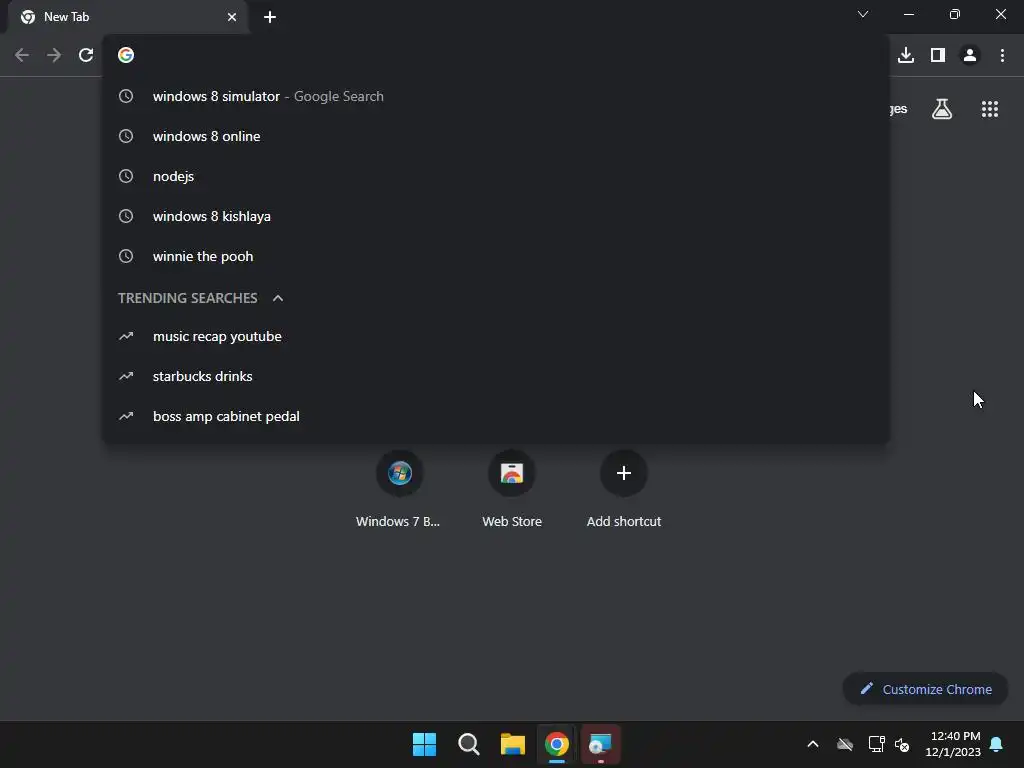The image size is (1024, 768).
Task: Select suggestion 'windows 8 online'
Action: [x=496, y=136]
